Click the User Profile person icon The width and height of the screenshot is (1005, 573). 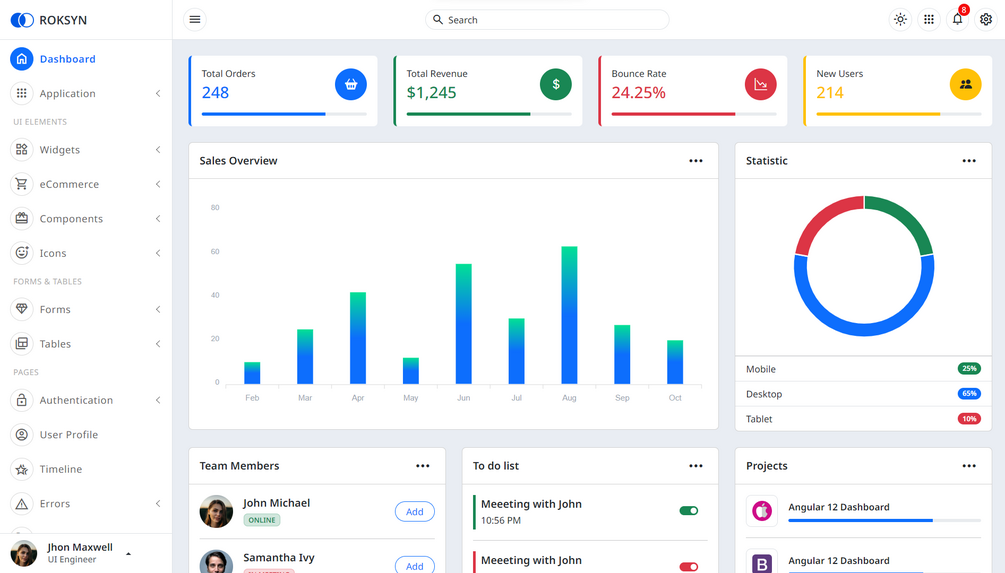pyautogui.click(x=22, y=435)
